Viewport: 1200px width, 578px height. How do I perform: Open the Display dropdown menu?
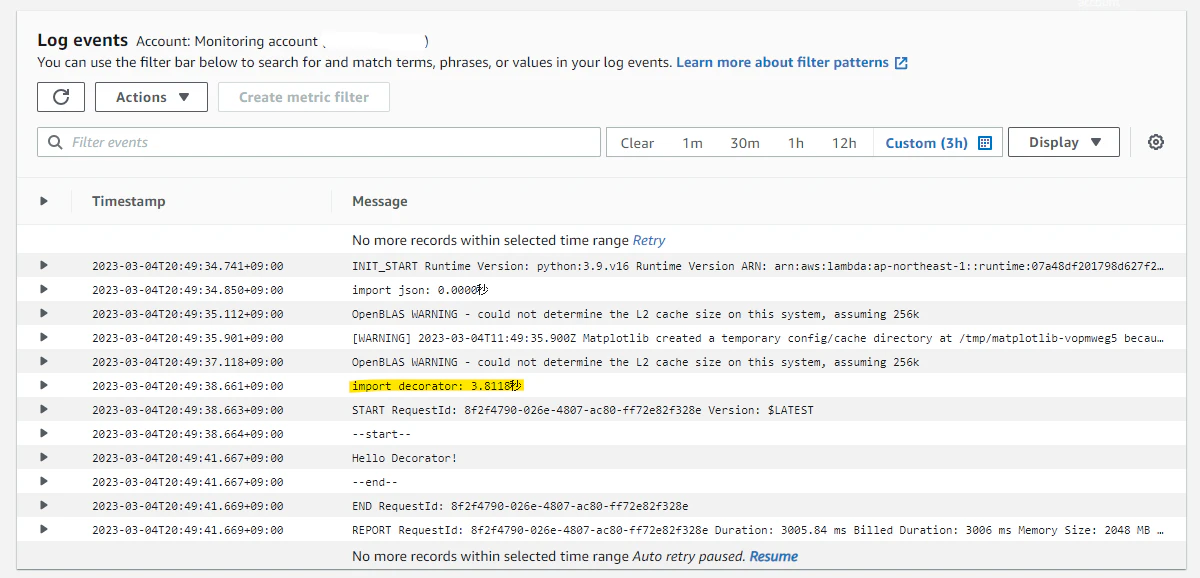[x=1063, y=142]
